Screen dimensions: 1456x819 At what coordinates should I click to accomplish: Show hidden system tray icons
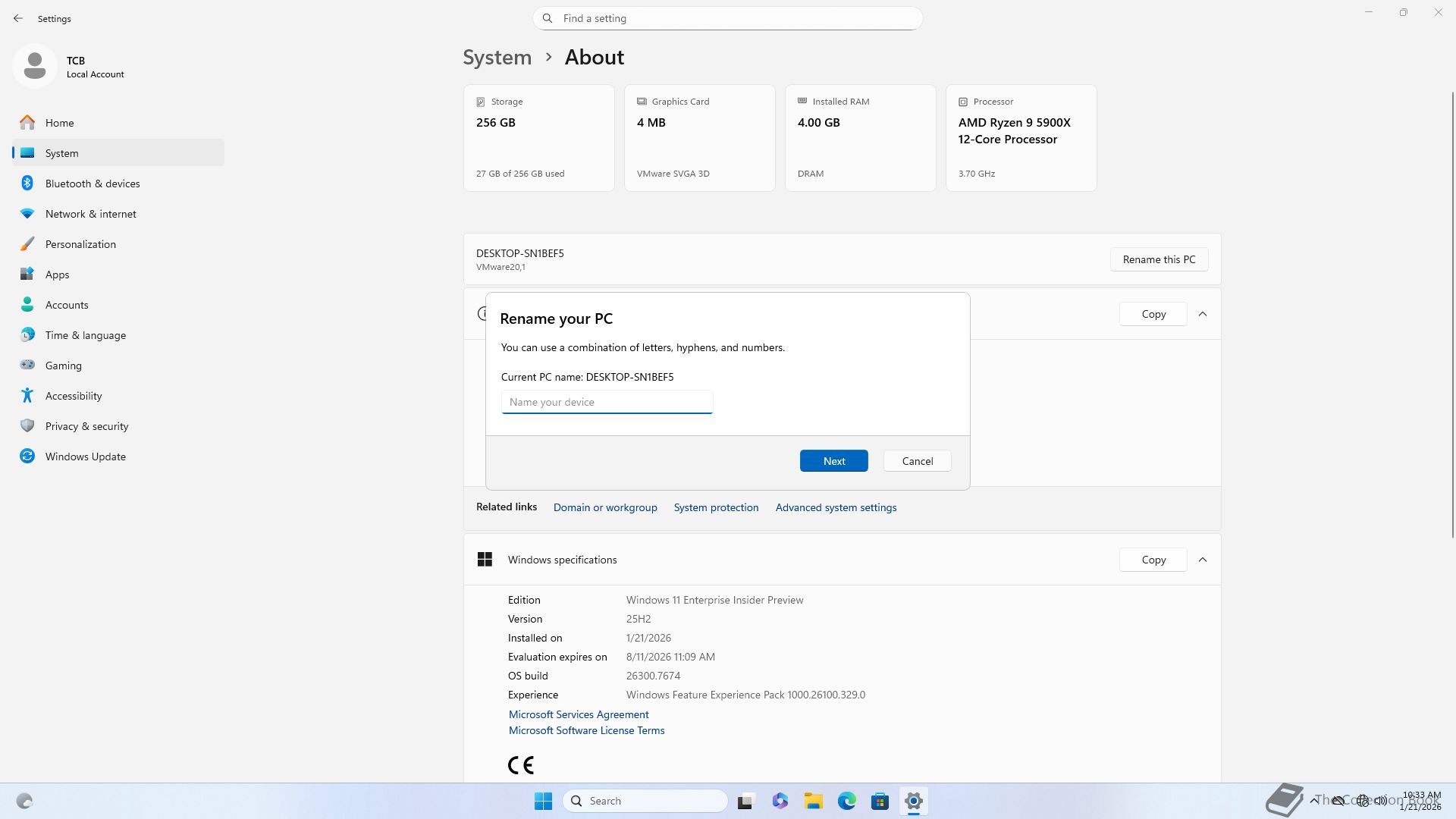click(x=1314, y=801)
